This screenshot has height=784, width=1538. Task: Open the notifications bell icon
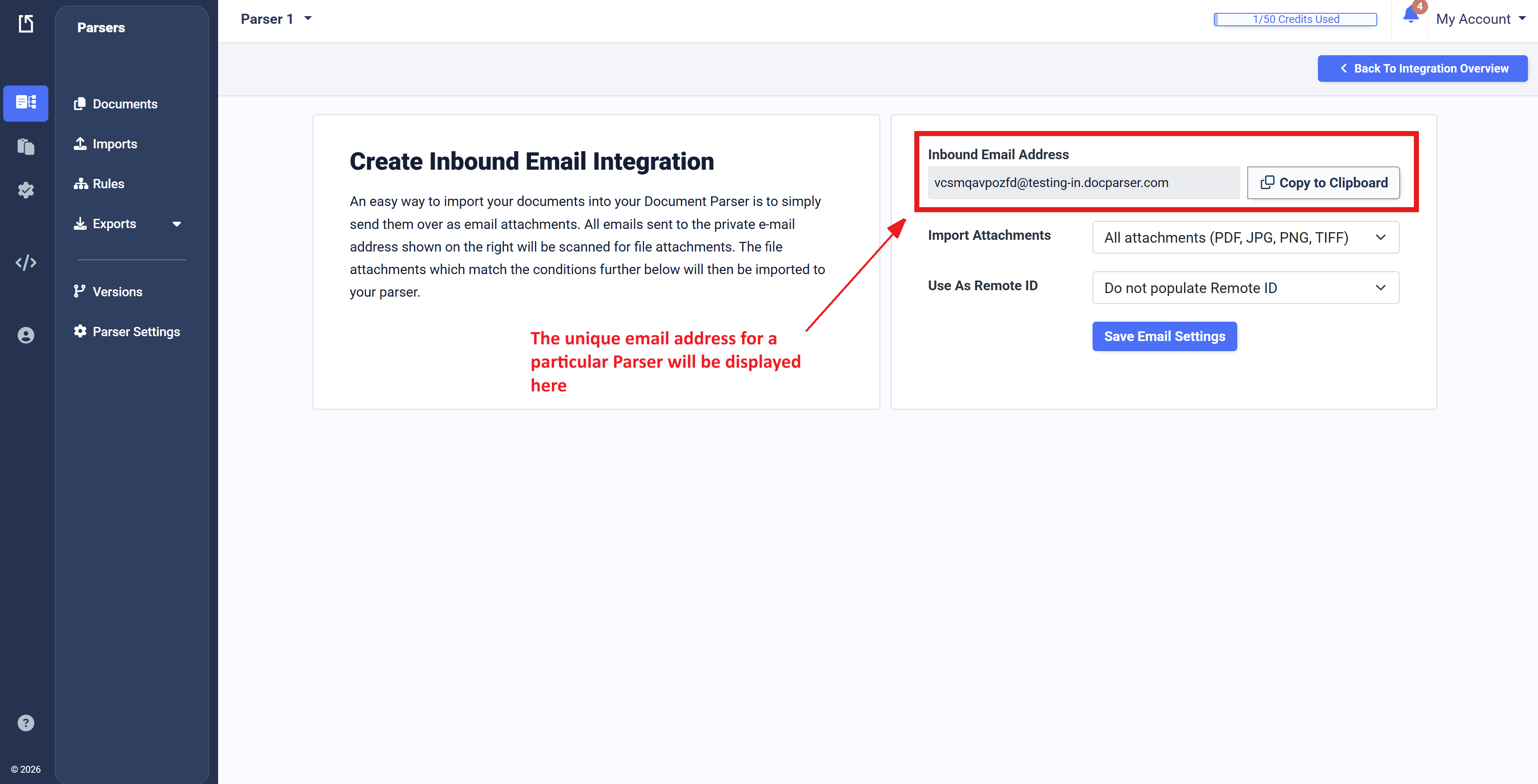tap(1410, 15)
